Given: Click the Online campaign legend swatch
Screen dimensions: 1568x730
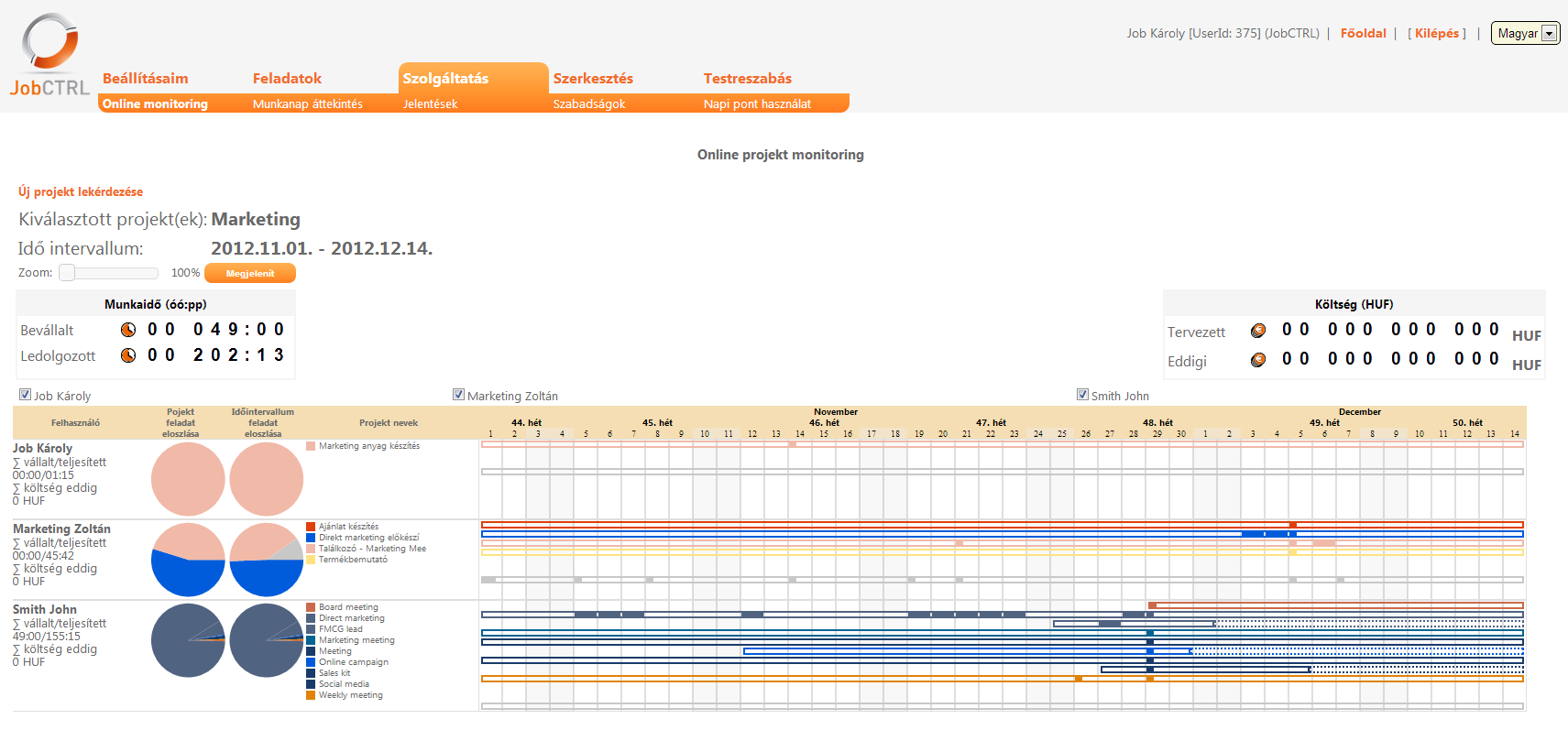Looking at the screenshot, I should coord(311,662).
